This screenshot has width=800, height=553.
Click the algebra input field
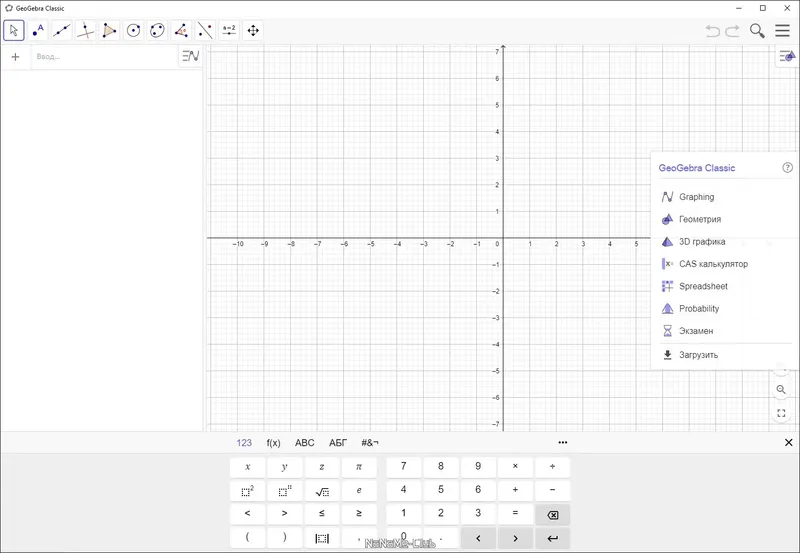tap(105, 57)
